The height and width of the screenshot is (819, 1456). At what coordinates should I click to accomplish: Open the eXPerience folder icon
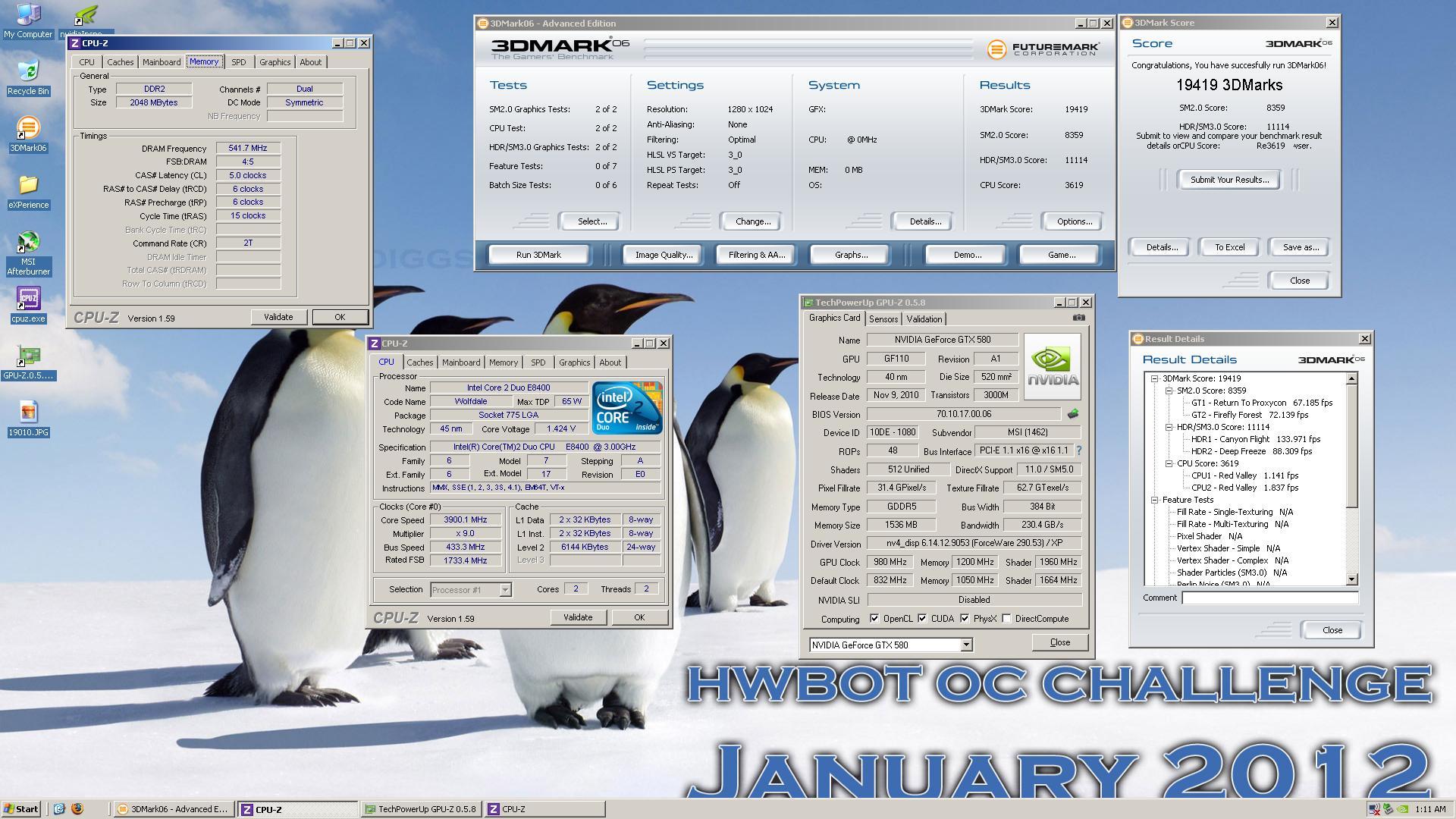coord(28,191)
